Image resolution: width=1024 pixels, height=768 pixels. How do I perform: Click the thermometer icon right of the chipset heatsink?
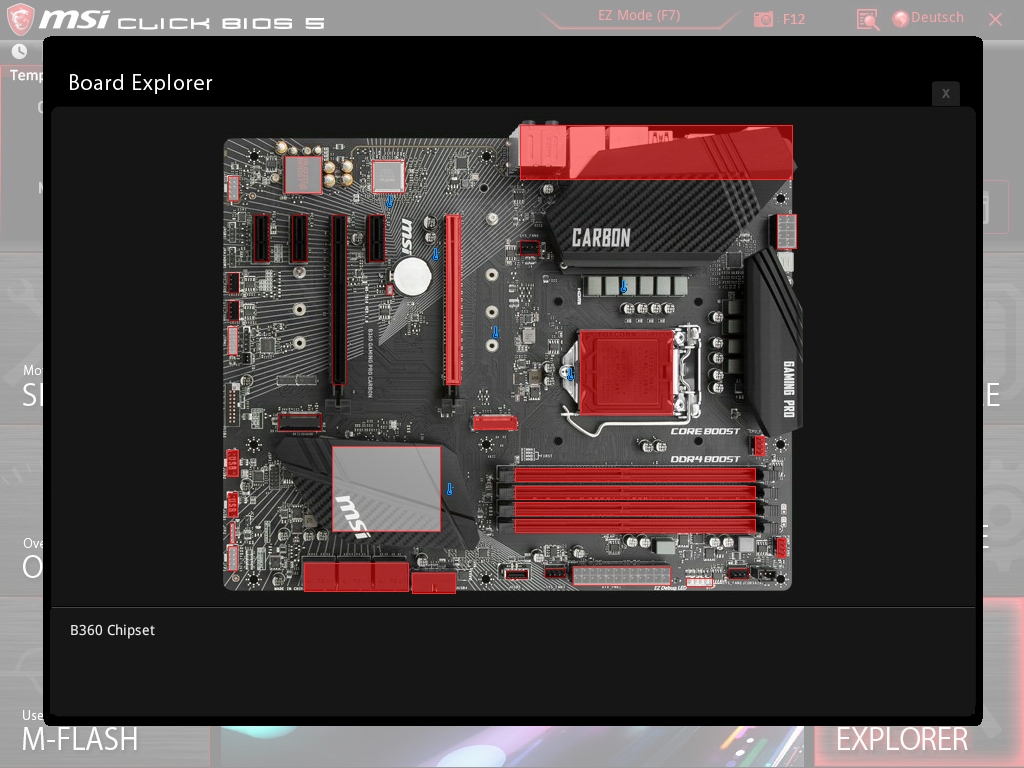(x=449, y=488)
